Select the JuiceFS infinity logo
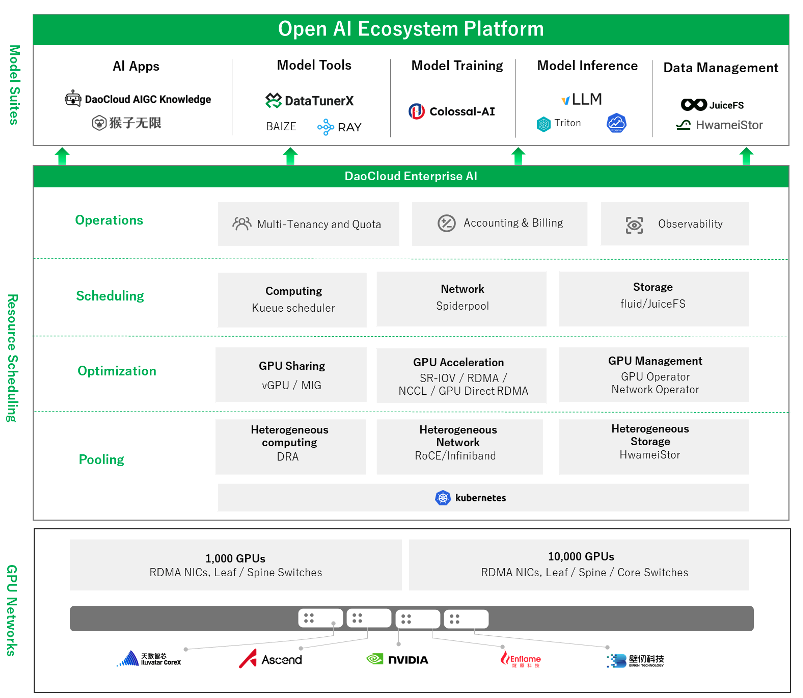Image resolution: width=803 pixels, height=698 pixels. point(693,105)
